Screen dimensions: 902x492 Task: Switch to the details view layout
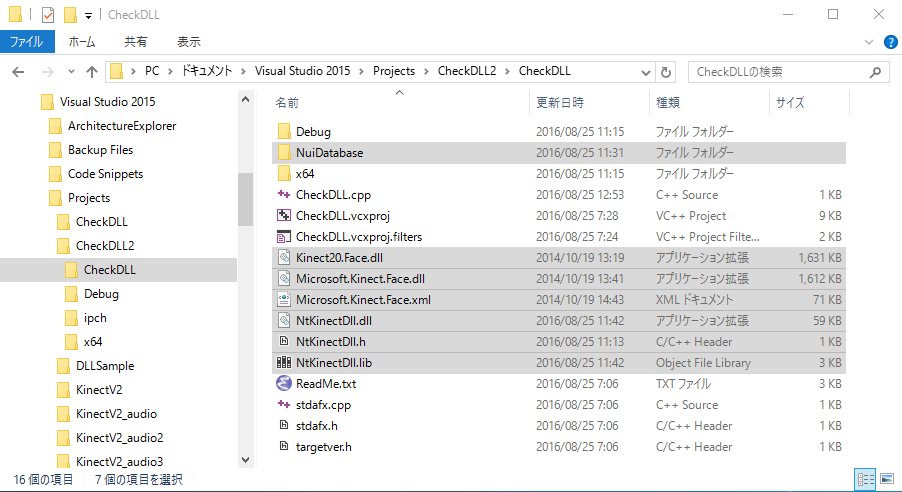[x=865, y=480]
